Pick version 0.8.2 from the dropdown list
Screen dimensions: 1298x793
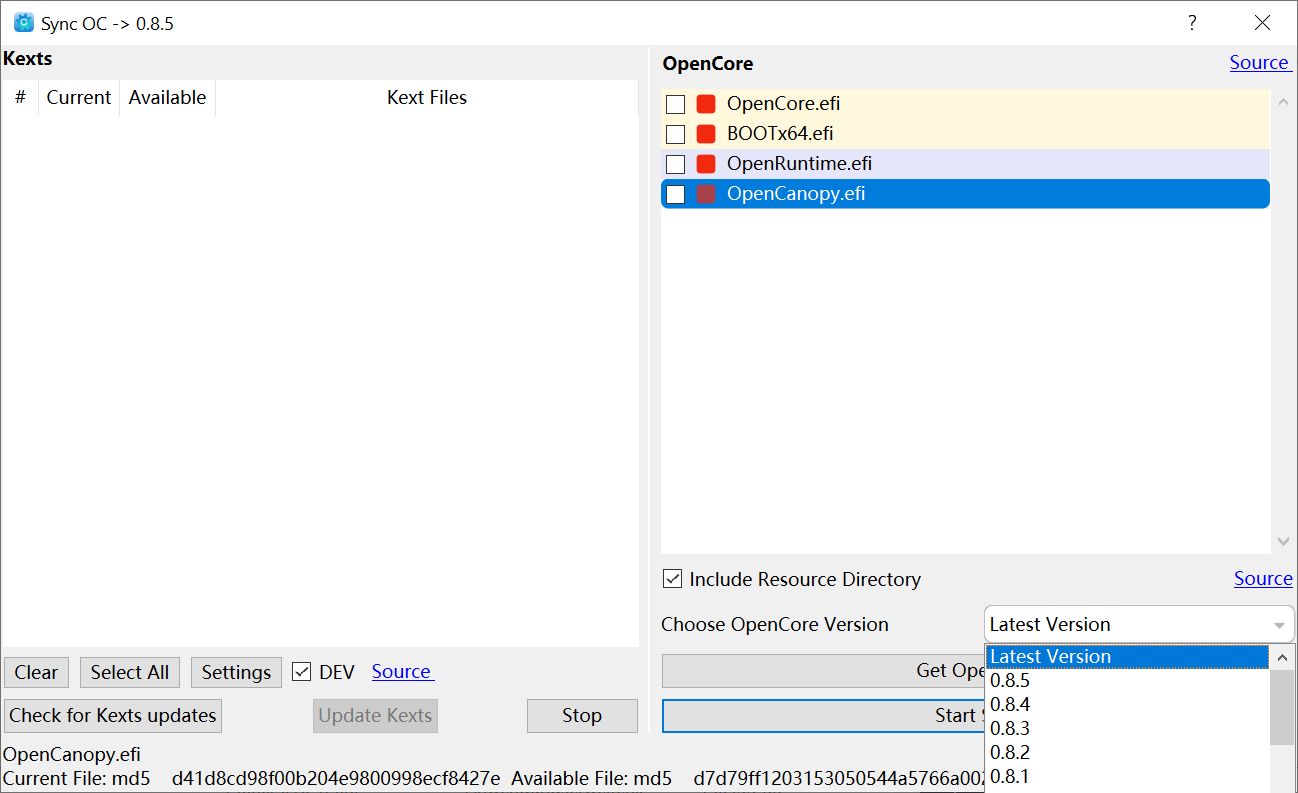(1127, 753)
